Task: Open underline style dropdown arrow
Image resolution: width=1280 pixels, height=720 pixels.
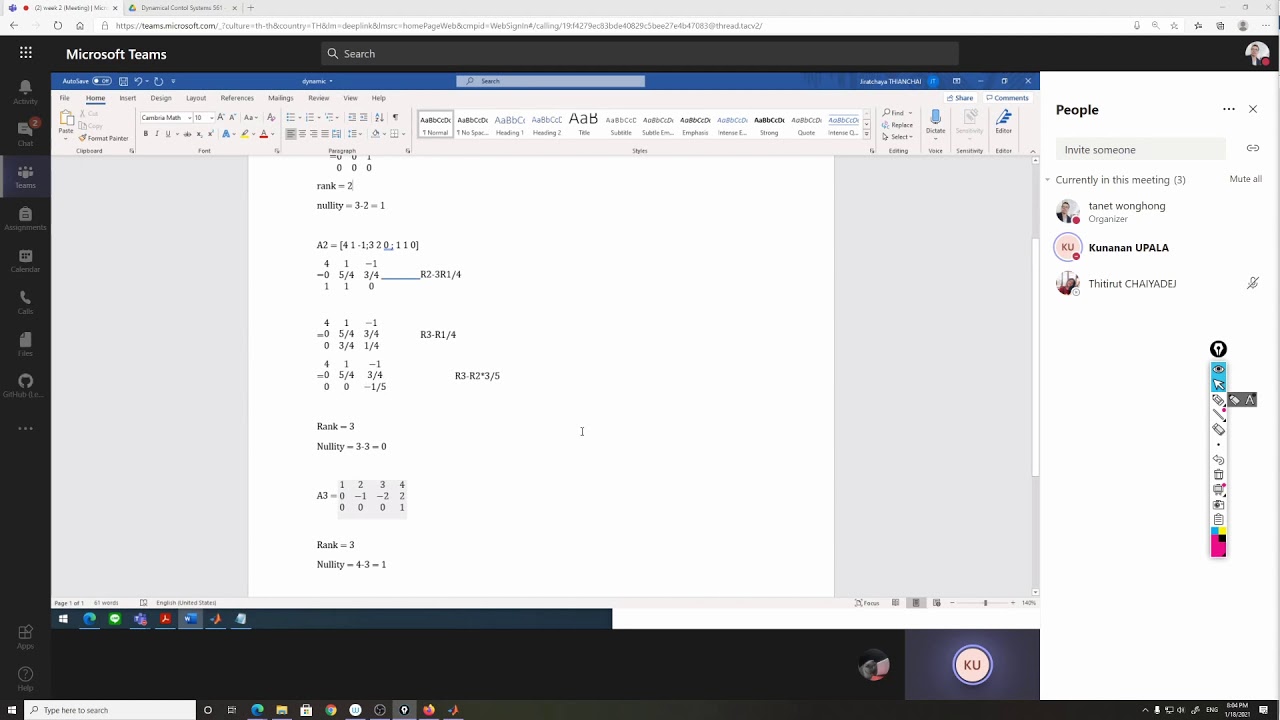Action: click(177, 134)
